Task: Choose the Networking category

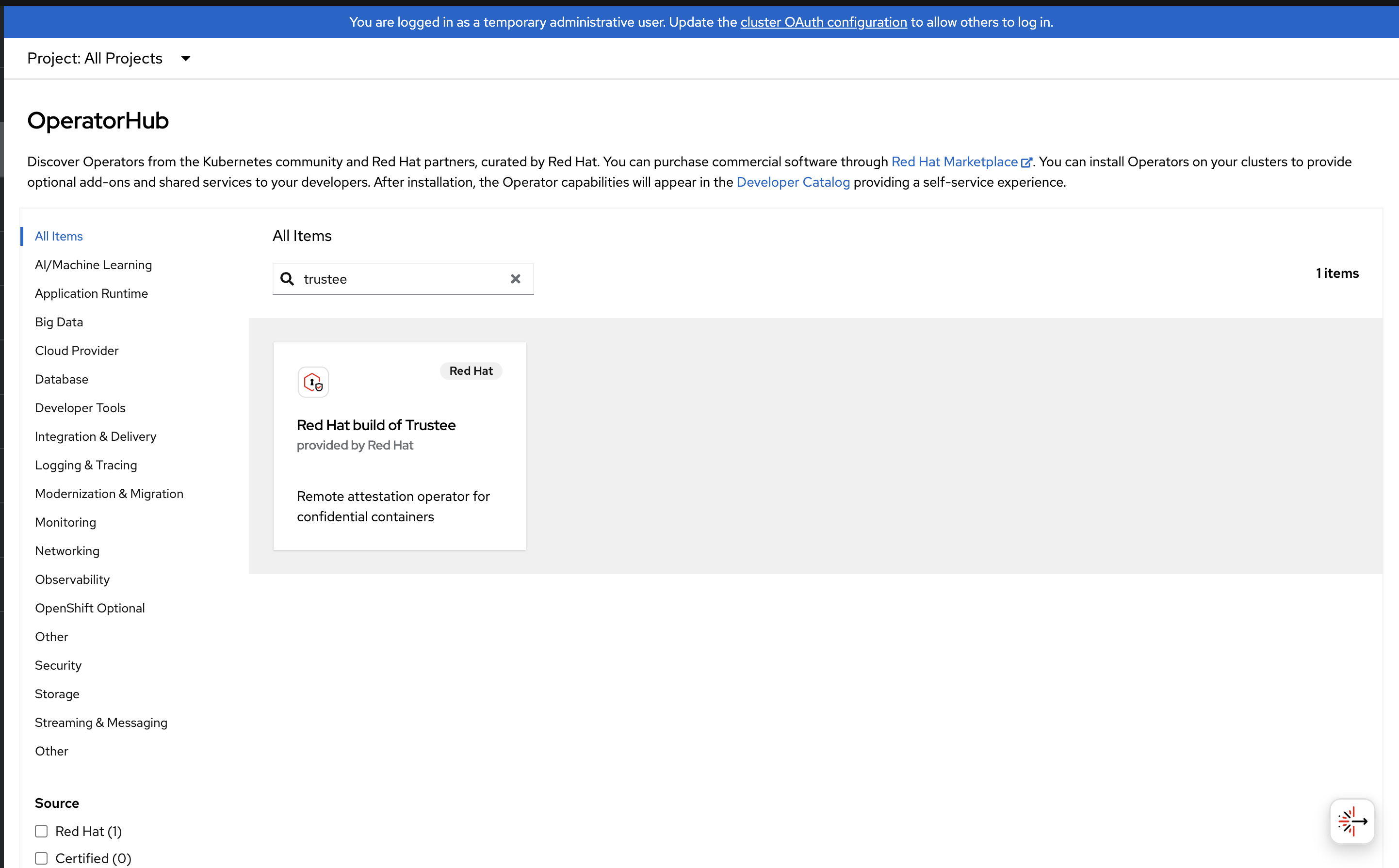Action: pos(66,551)
